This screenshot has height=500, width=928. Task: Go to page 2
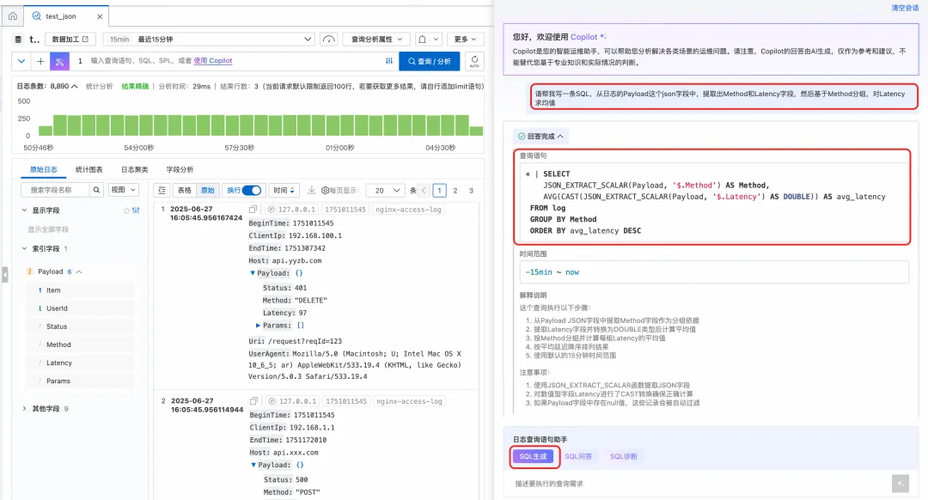(x=455, y=191)
